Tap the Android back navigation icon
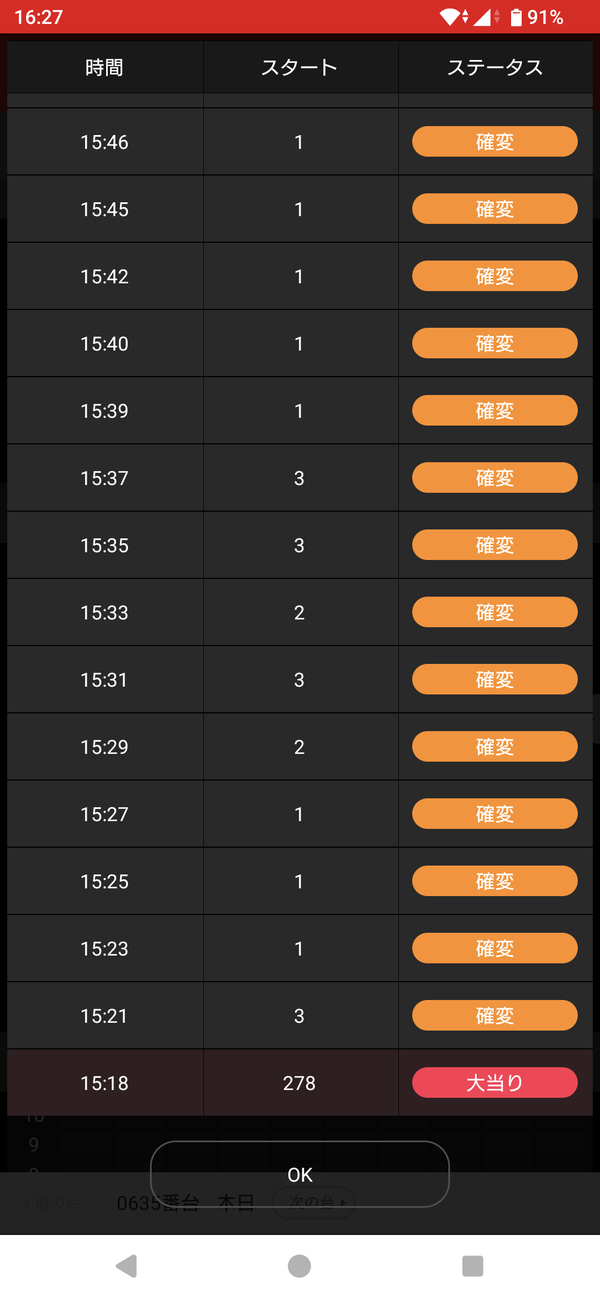This screenshot has width=600, height=1300. [126, 1266]
